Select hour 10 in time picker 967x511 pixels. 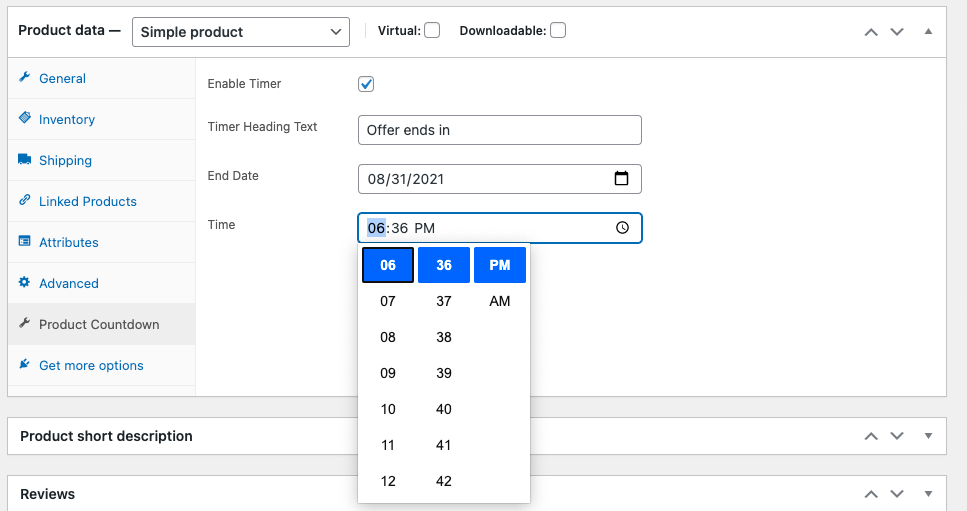coord(388,409)
